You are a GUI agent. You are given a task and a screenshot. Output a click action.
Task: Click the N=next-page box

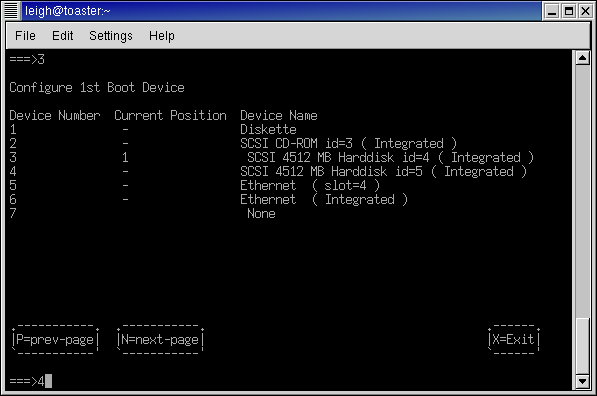(160, 339)
